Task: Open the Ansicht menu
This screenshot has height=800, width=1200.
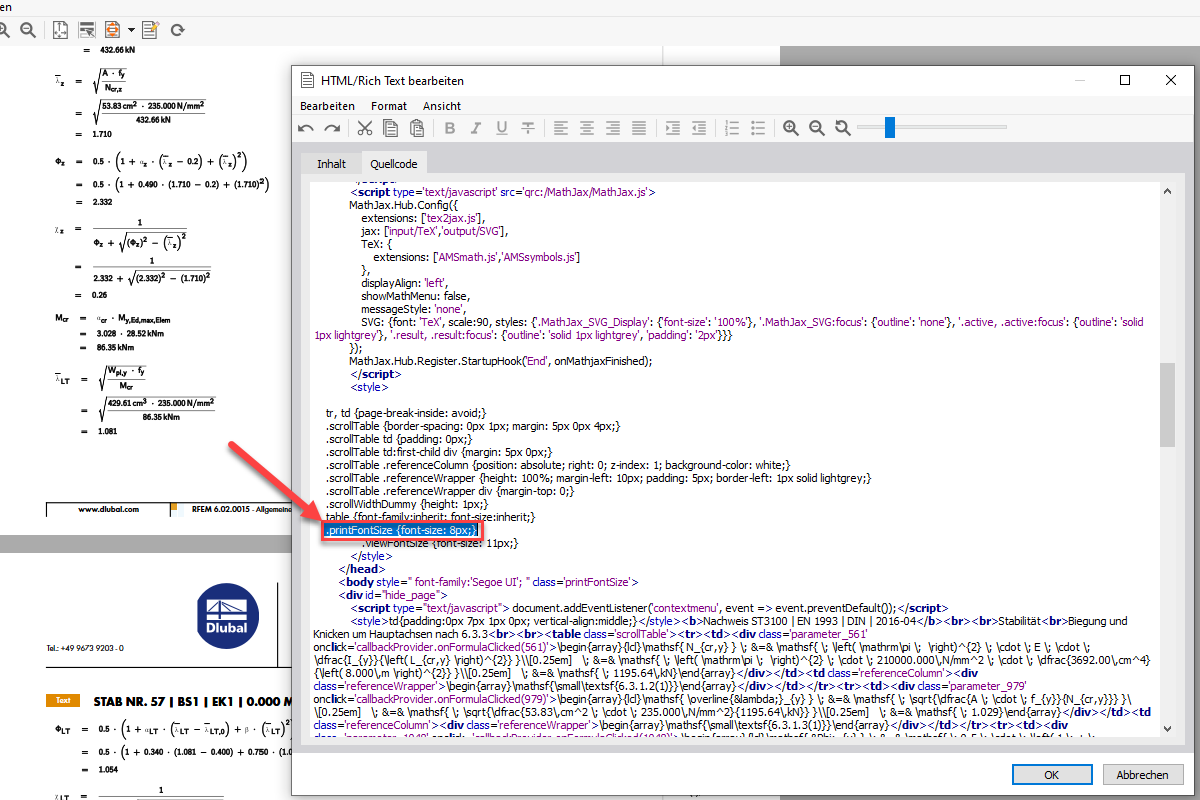Action: click(442, 106)
